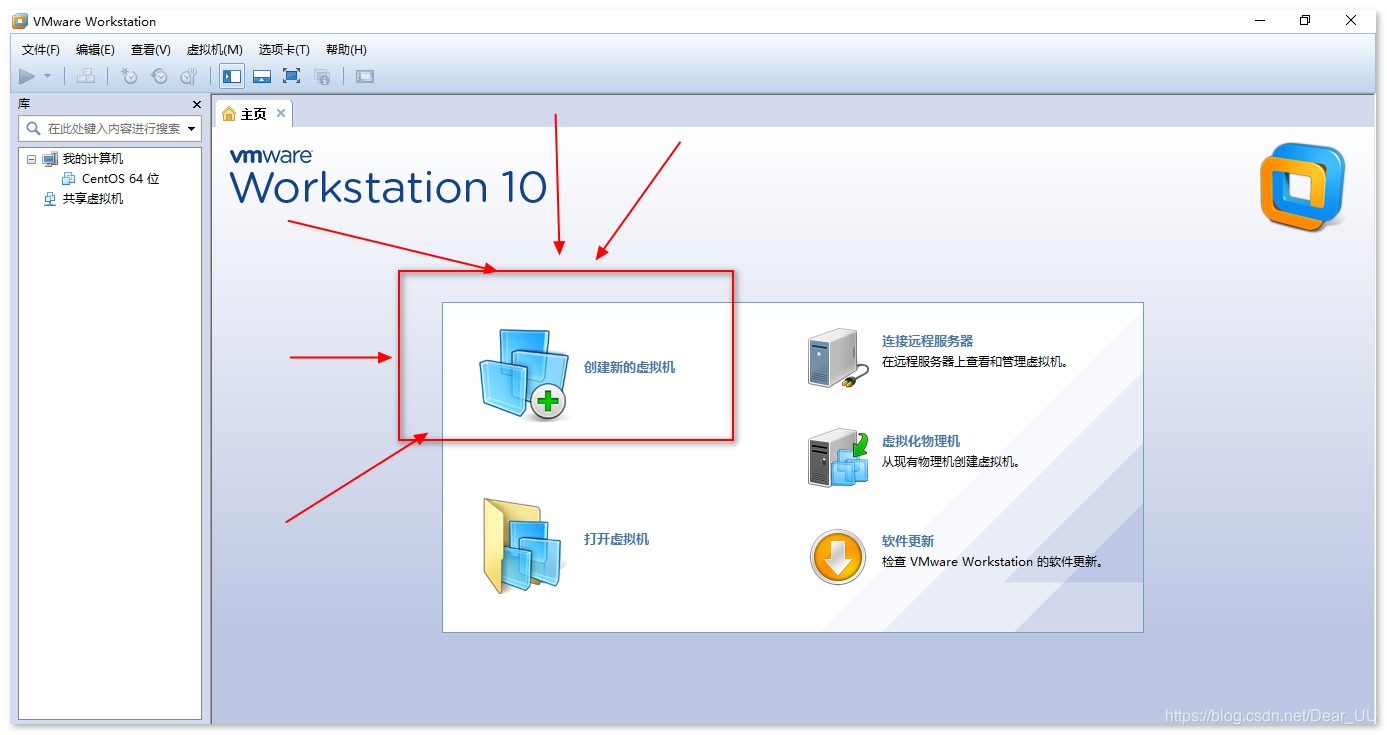Open the 查看(V) menu

pos(151,50)
